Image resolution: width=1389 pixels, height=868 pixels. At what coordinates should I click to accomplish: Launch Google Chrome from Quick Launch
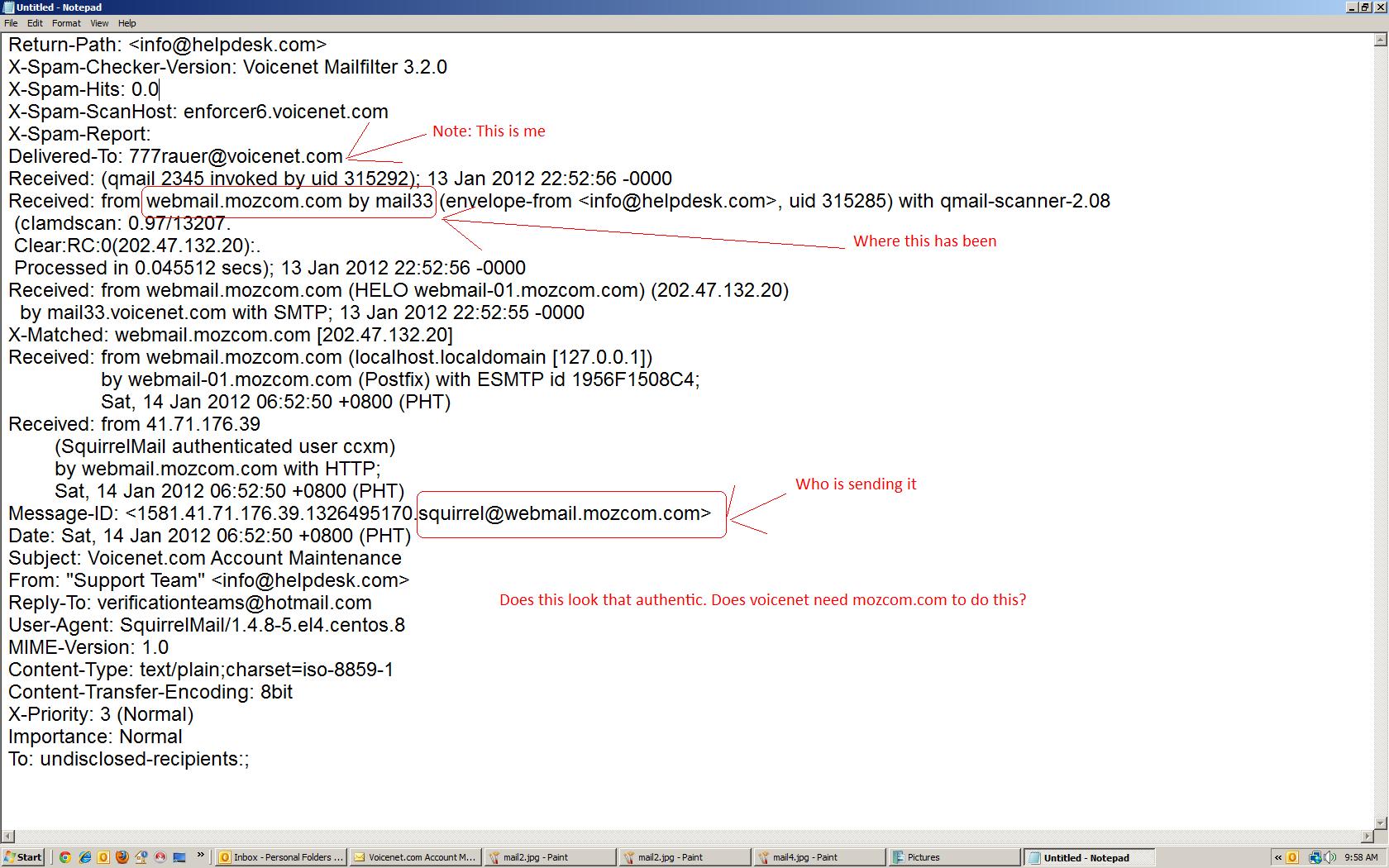click(x=65, y=857)
